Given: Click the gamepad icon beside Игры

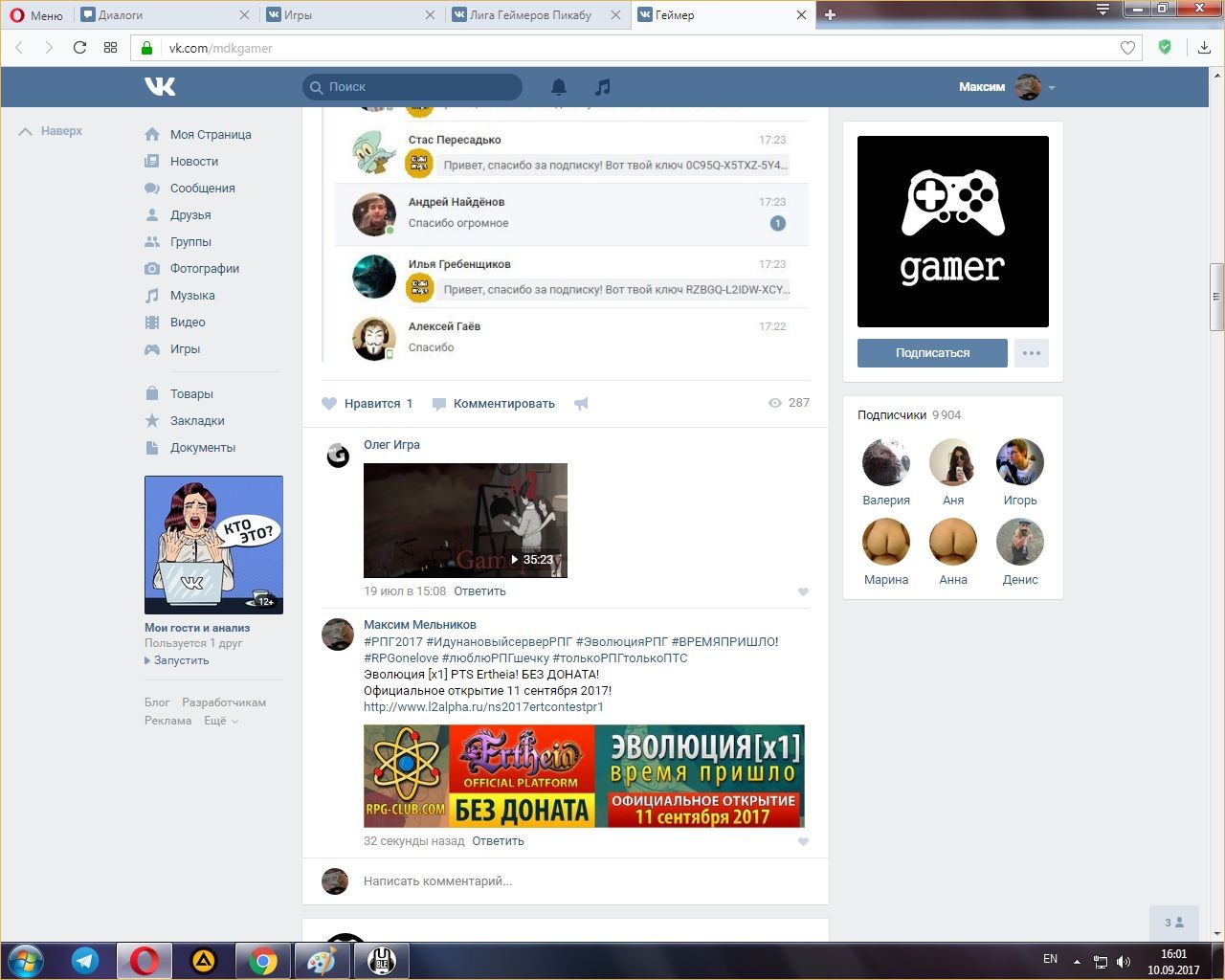Looking at the screenshot, I should click(152, 349).
